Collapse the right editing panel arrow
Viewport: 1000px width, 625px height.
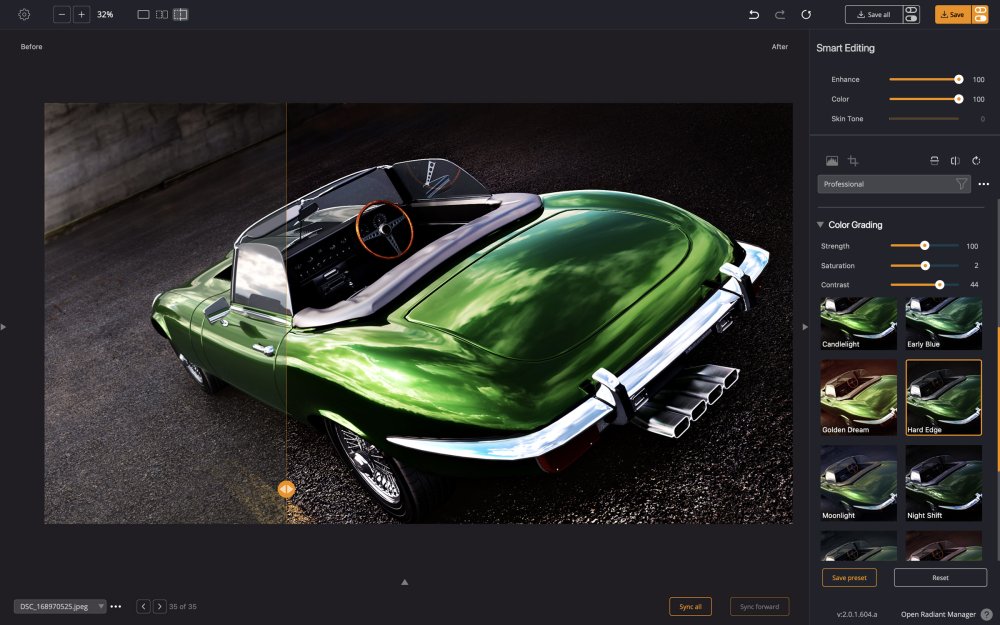[x=805, y=327]
